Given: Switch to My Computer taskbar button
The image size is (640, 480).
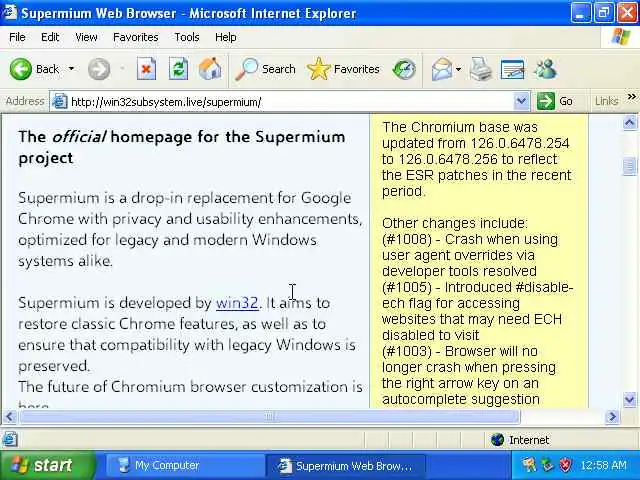Looking at the screenshot, I should point(184,466).
